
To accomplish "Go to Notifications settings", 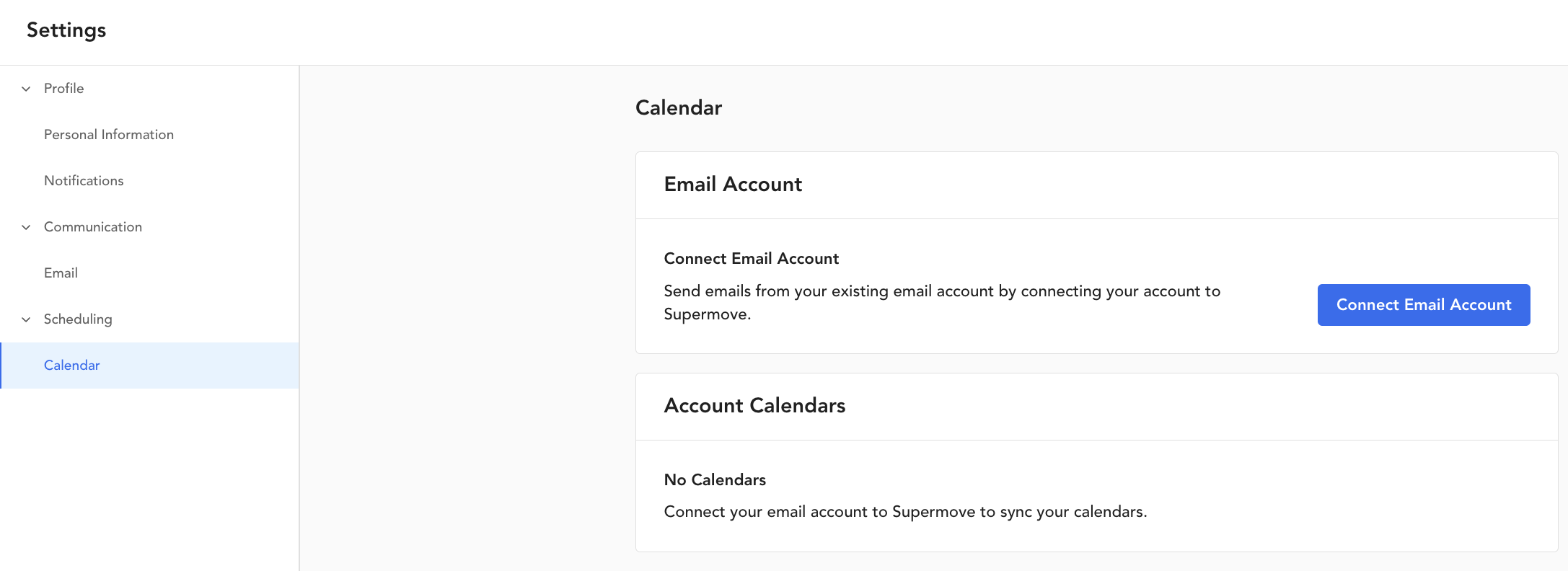I will pyautogui.click(x=84, y=181).
